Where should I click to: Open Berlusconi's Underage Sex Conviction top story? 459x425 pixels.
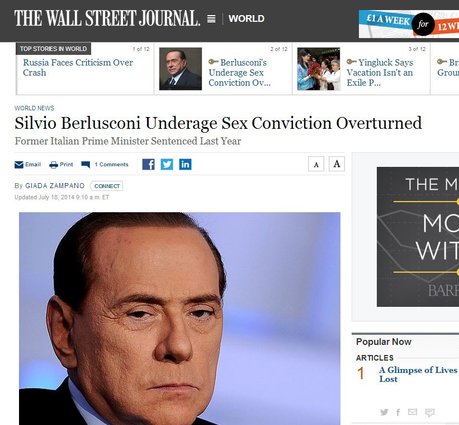239,73
